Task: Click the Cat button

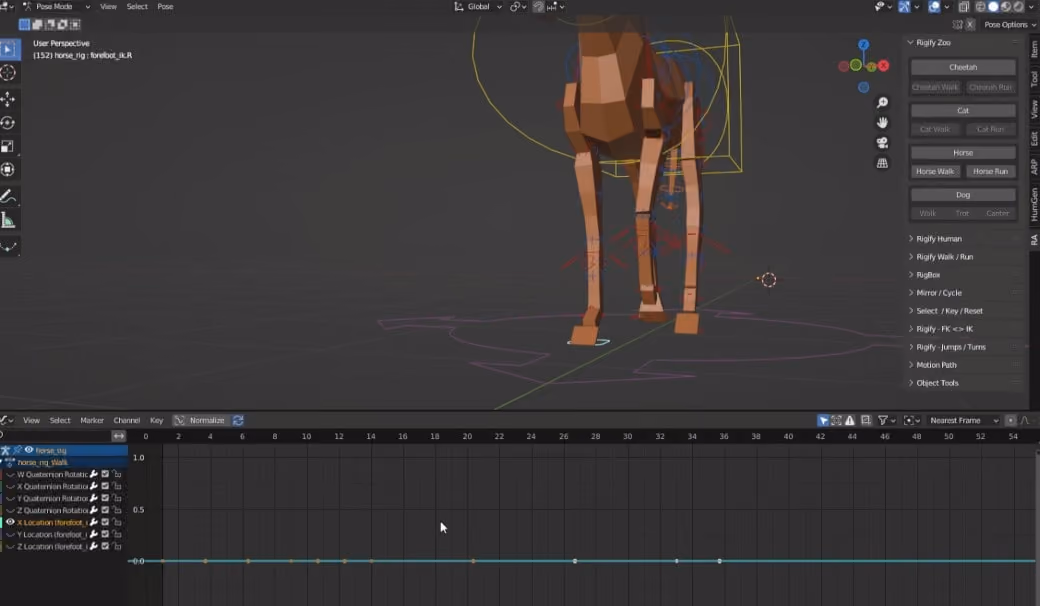Action: [963, 110]
